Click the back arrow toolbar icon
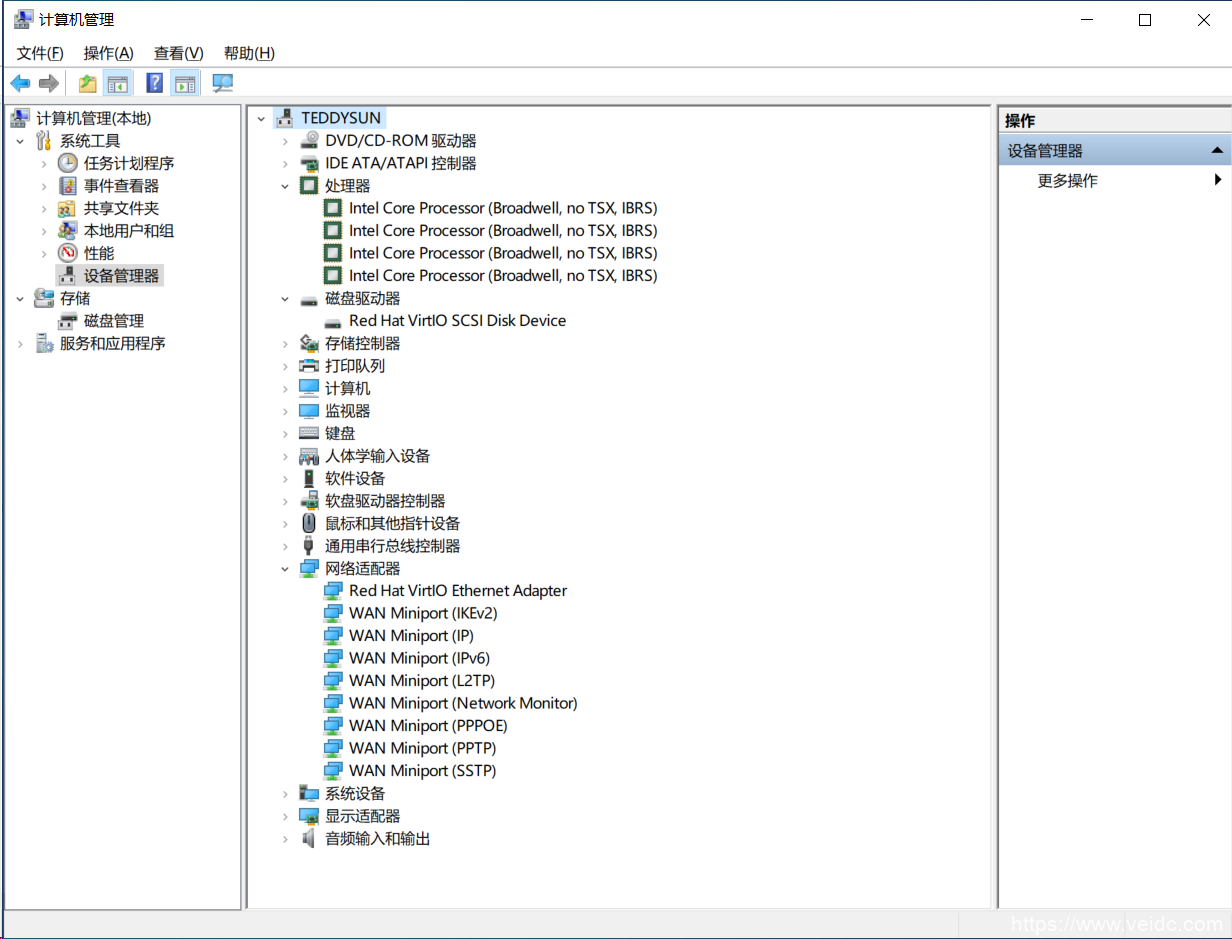Viewport: 1232px width, 939px height. [x=20, y=84]
